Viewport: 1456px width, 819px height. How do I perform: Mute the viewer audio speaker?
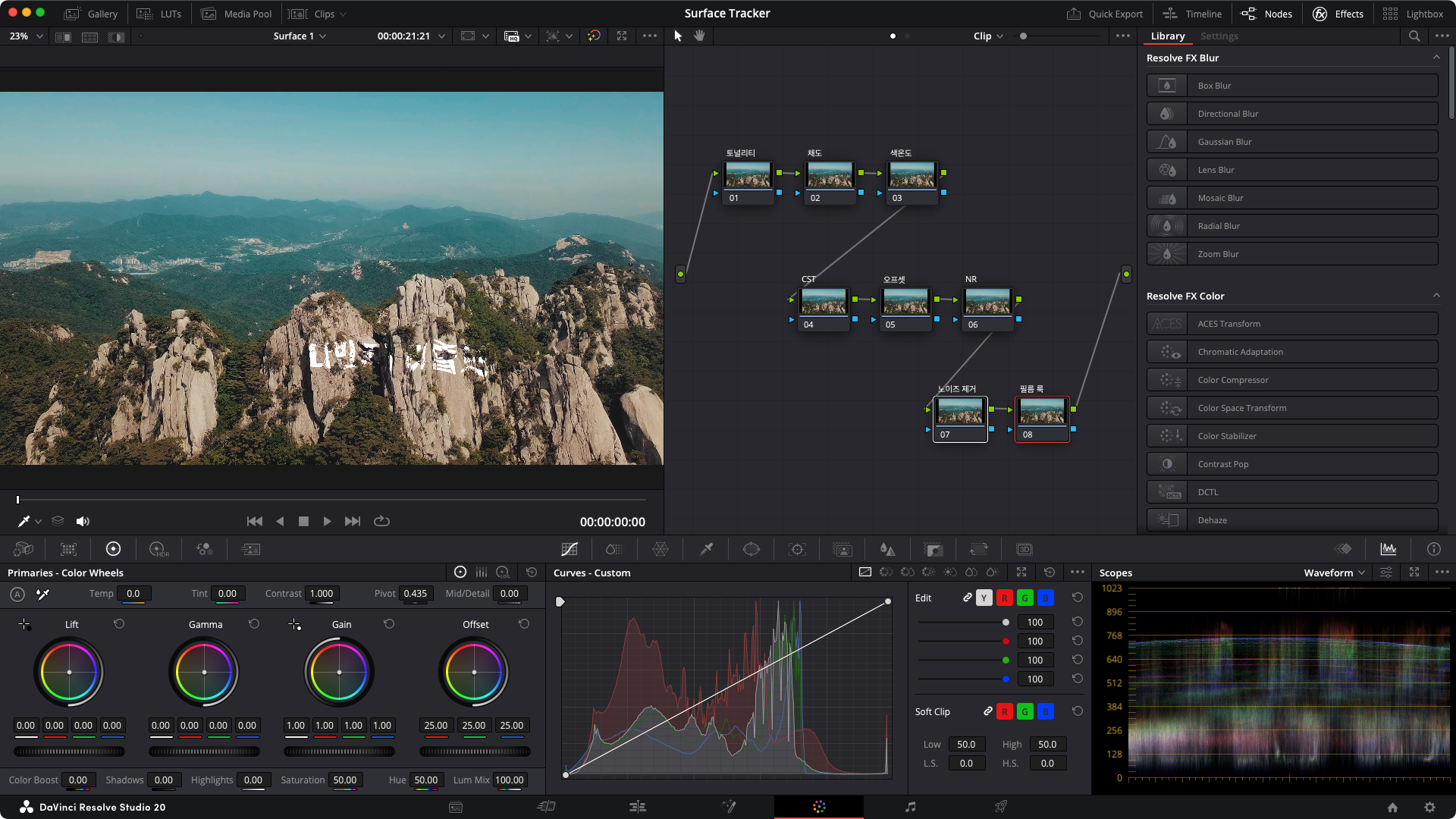click(83, 522)
